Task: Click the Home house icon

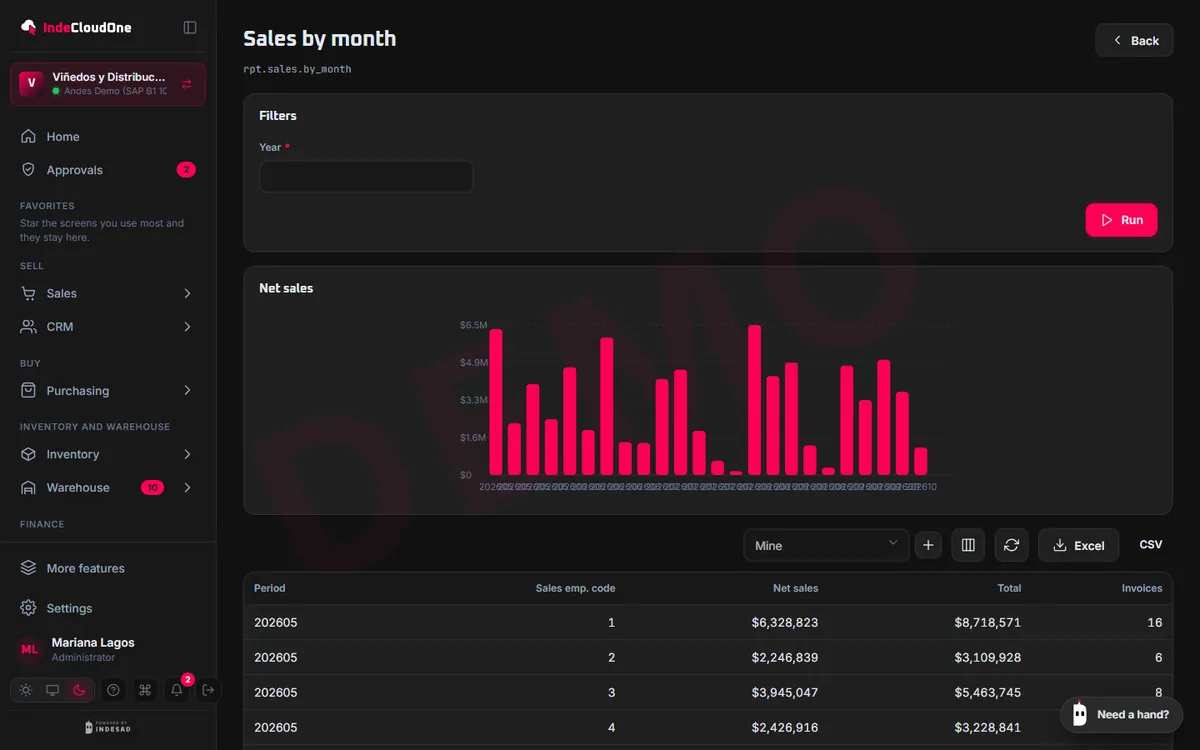Action: (x=29, y=137)
